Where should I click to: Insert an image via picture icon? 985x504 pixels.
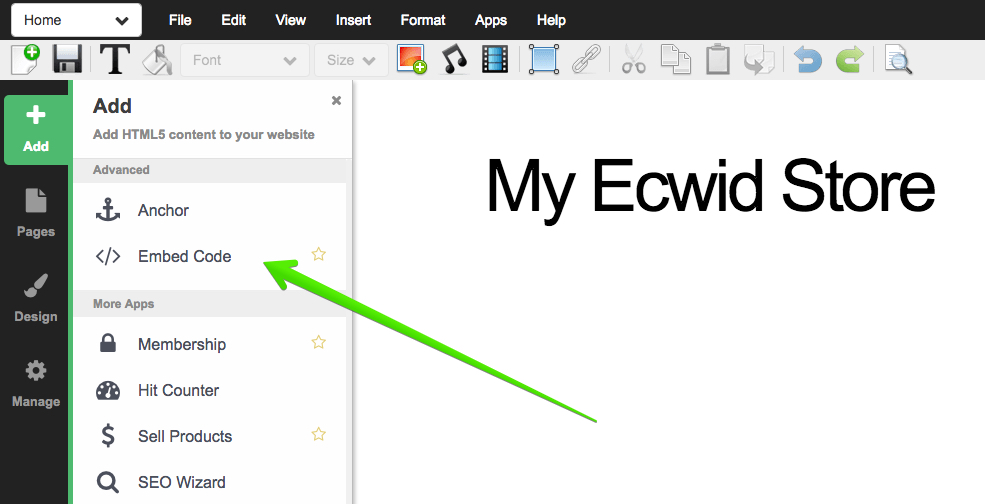411,60
